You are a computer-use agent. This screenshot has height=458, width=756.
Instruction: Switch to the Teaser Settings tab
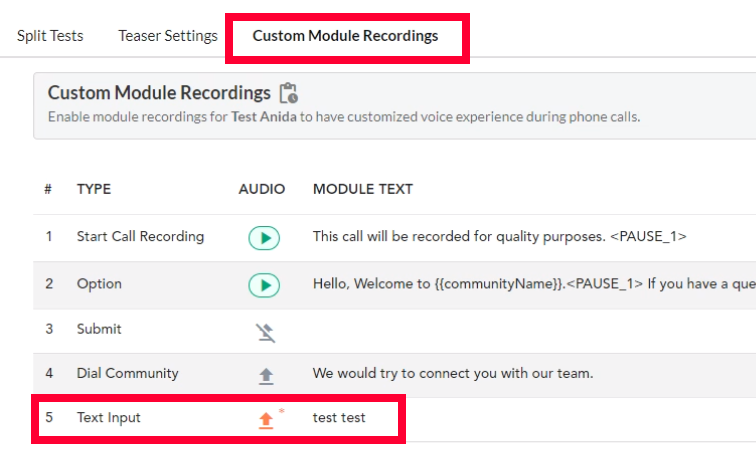(168, 36)
